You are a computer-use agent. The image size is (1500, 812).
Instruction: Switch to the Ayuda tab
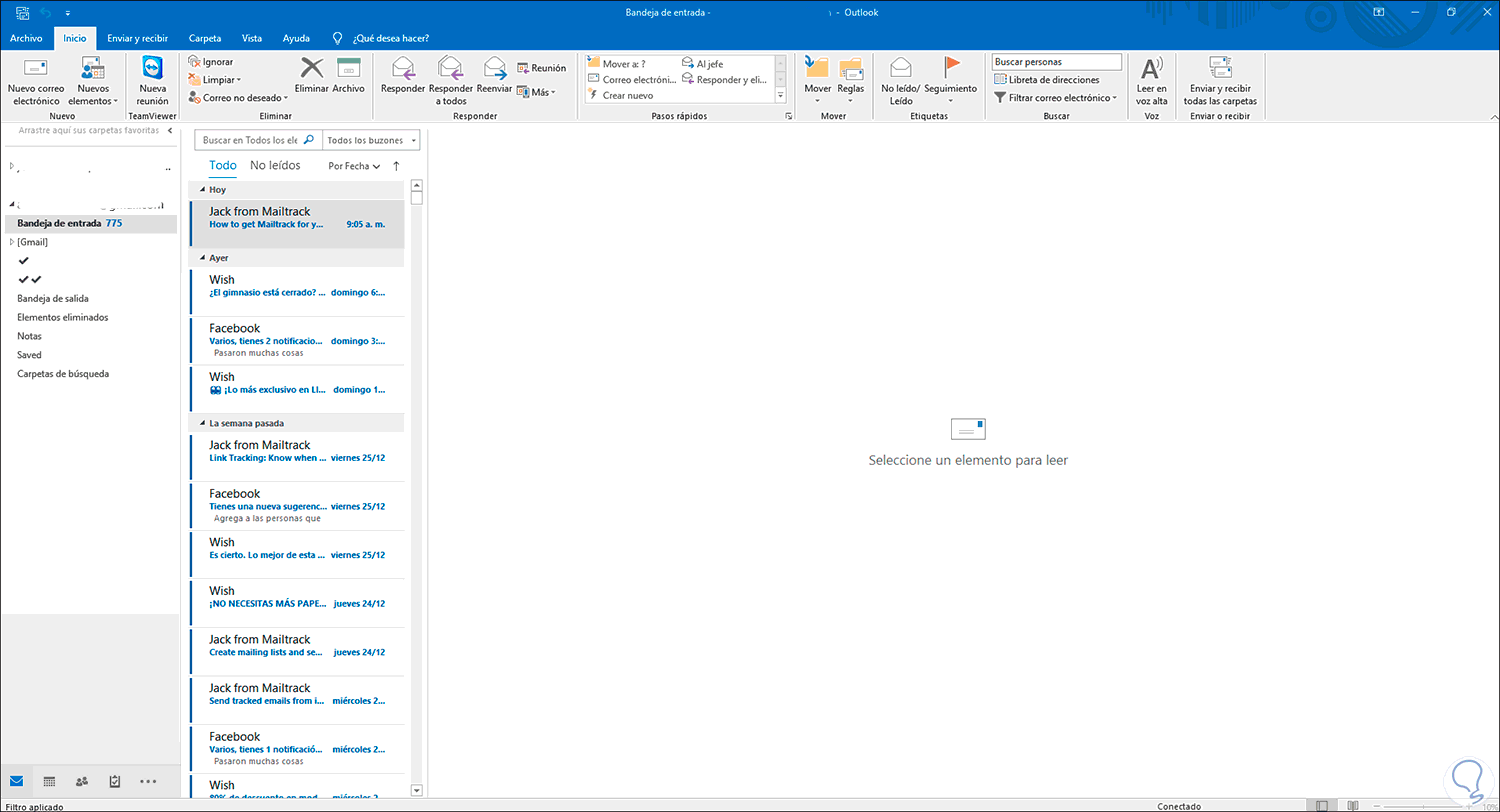[x=296, y=38]
